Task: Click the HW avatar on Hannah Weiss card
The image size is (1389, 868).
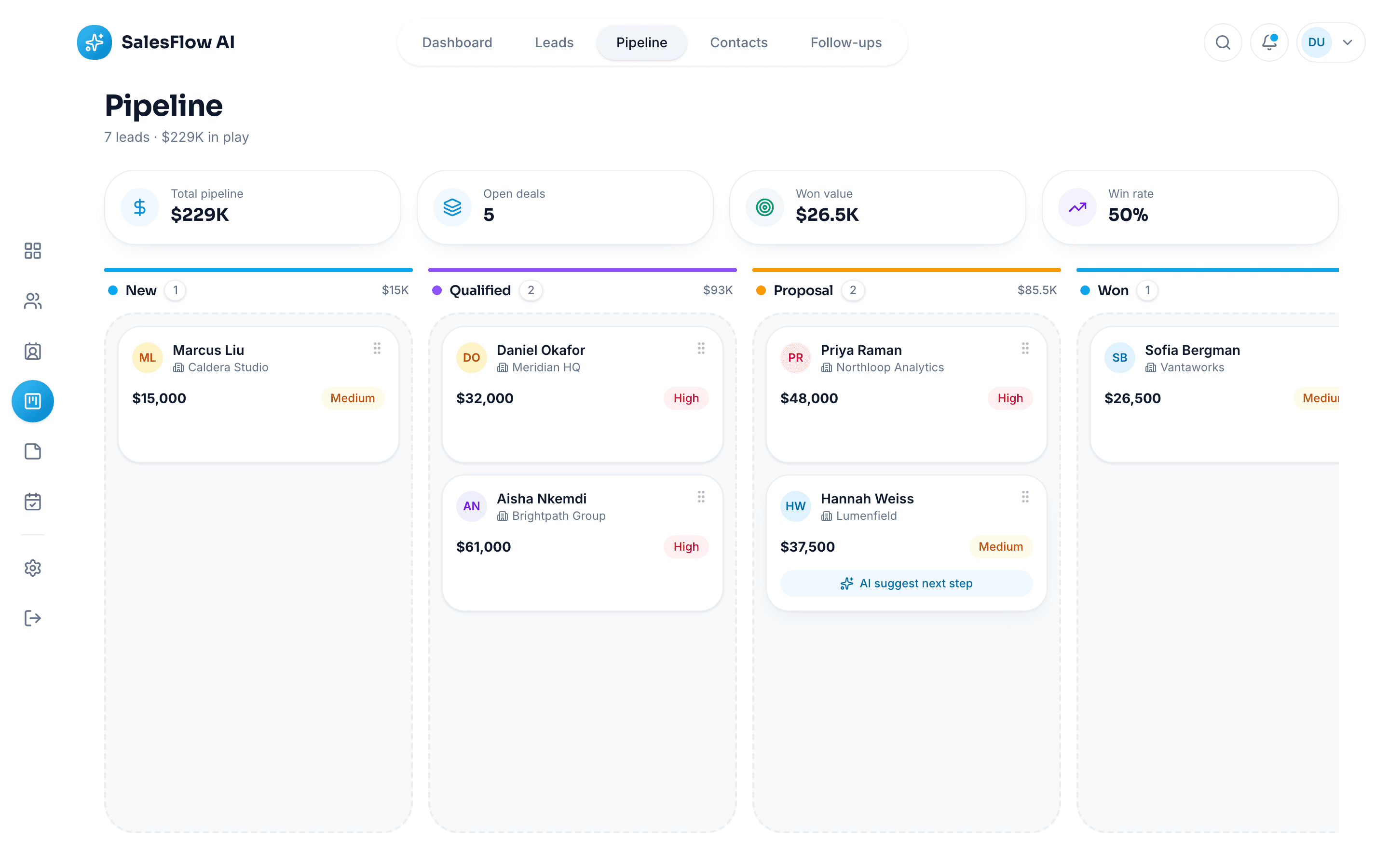Action: point(795,506)
